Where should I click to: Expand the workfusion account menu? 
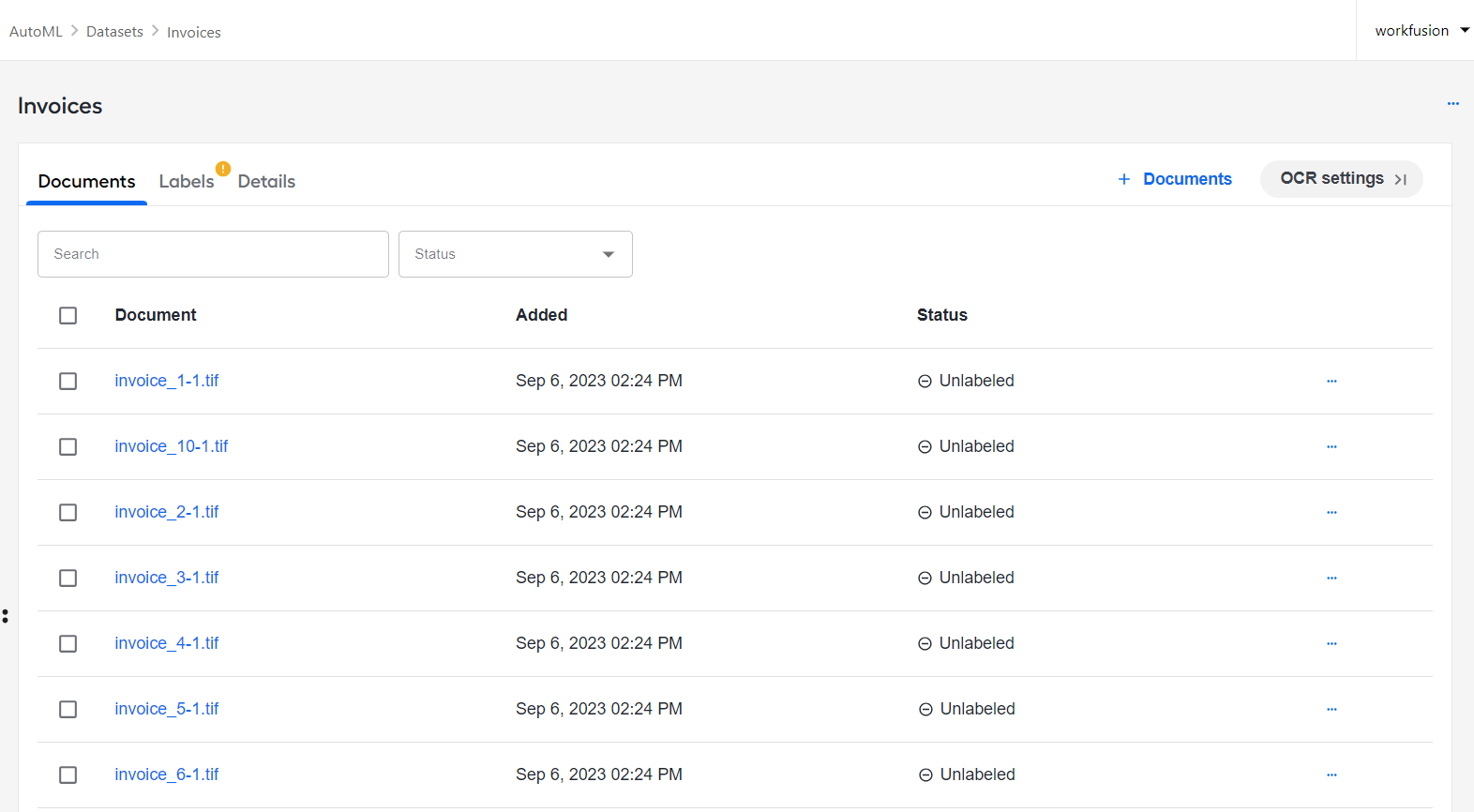pos(1421,31)
